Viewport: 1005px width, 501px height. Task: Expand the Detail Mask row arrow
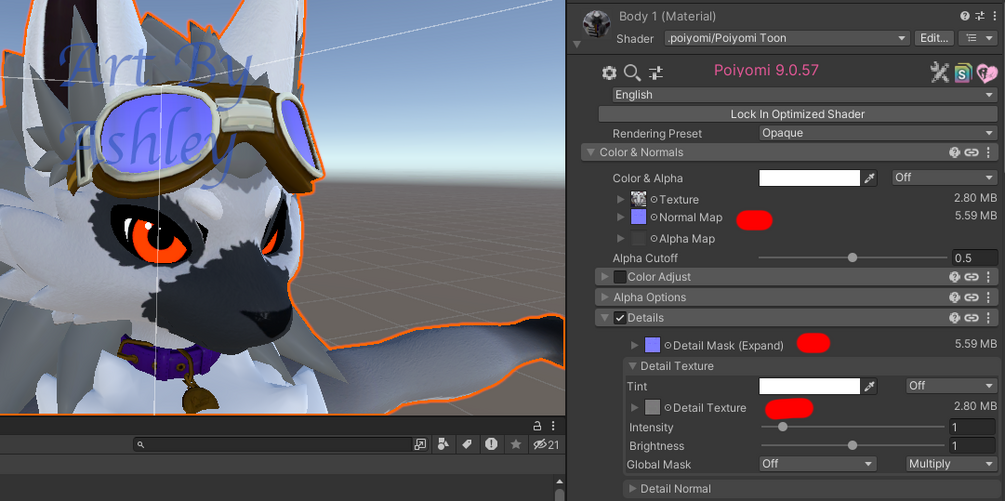coord(635,345)
